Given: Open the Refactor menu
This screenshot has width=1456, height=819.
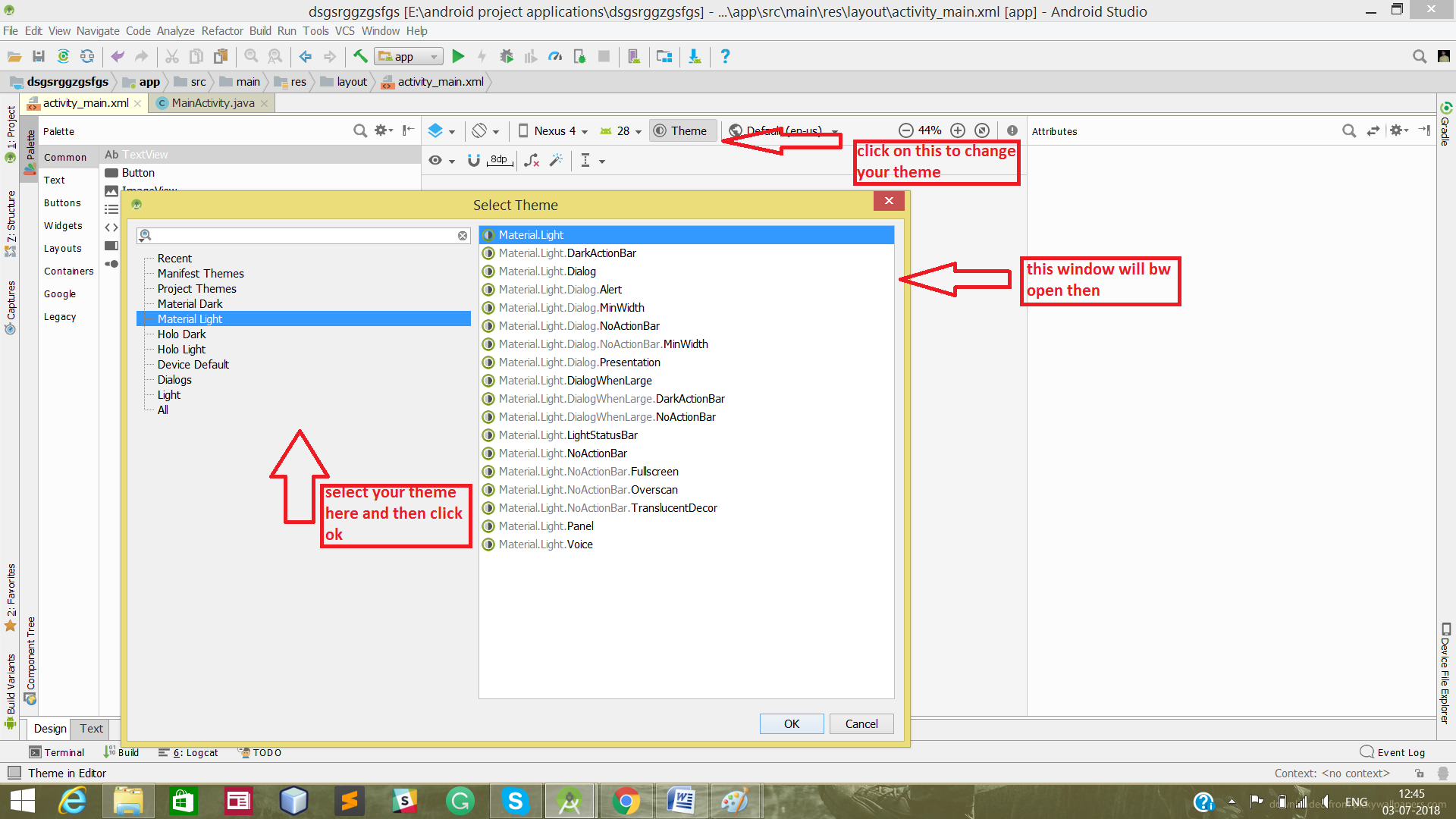Looking at the screenshot, I should (222, 31).
